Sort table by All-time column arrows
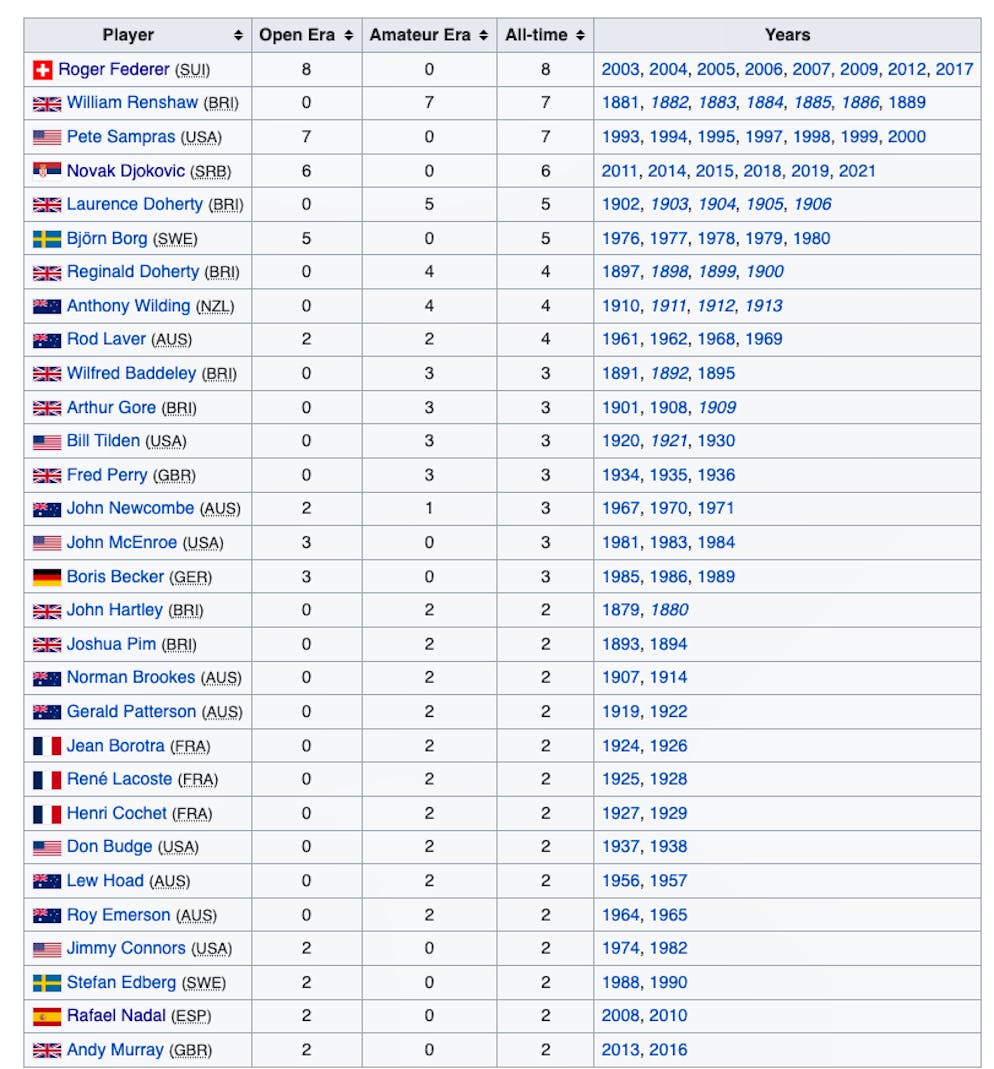 (x=580, y=35)
